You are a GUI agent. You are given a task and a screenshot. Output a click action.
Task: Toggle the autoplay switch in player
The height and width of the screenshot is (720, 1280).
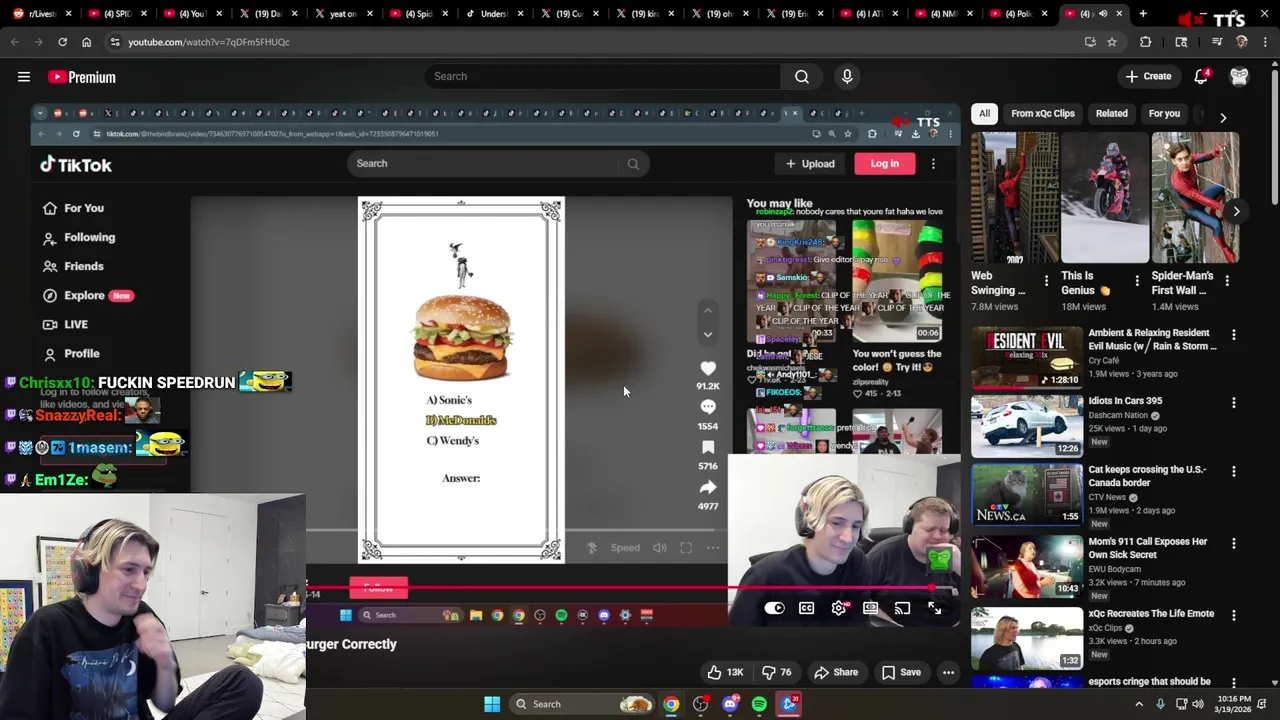[x=775, y=608]
